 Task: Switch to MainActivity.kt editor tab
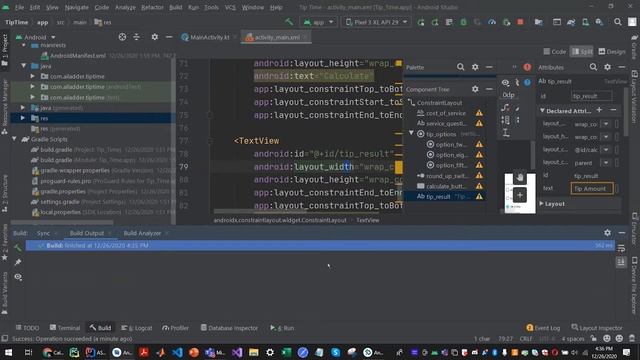point(208,37)
